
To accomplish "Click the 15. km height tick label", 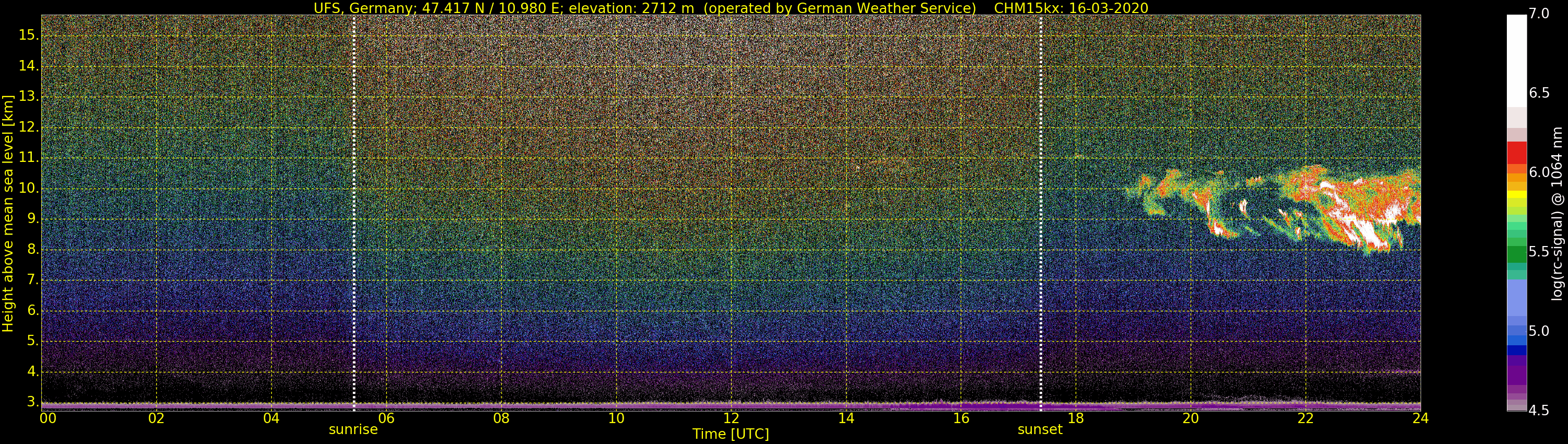I will point(29,36).
